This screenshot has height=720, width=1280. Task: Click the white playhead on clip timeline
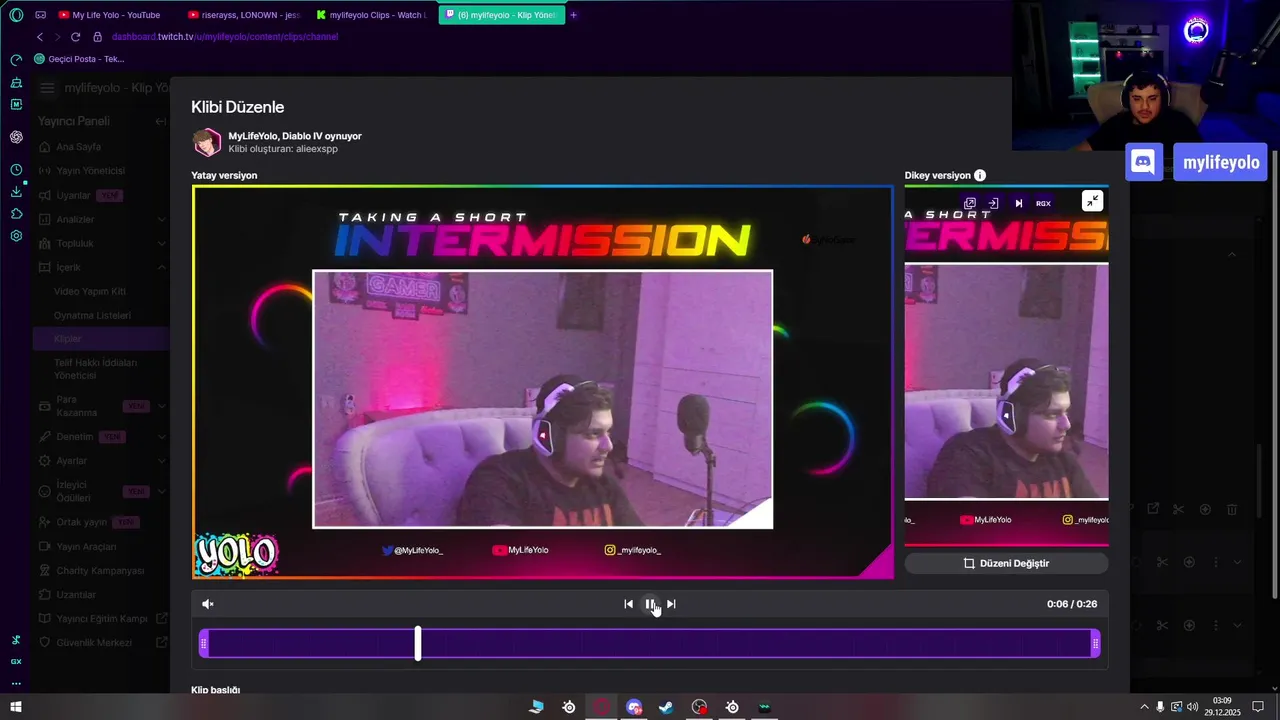pyautogui.click(x=418, y=643)
